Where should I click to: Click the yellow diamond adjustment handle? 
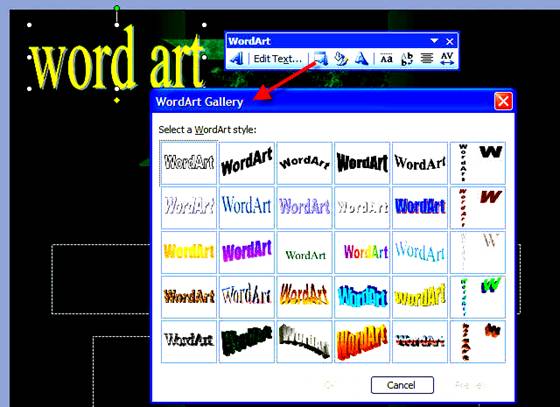(x=117, y=101)
